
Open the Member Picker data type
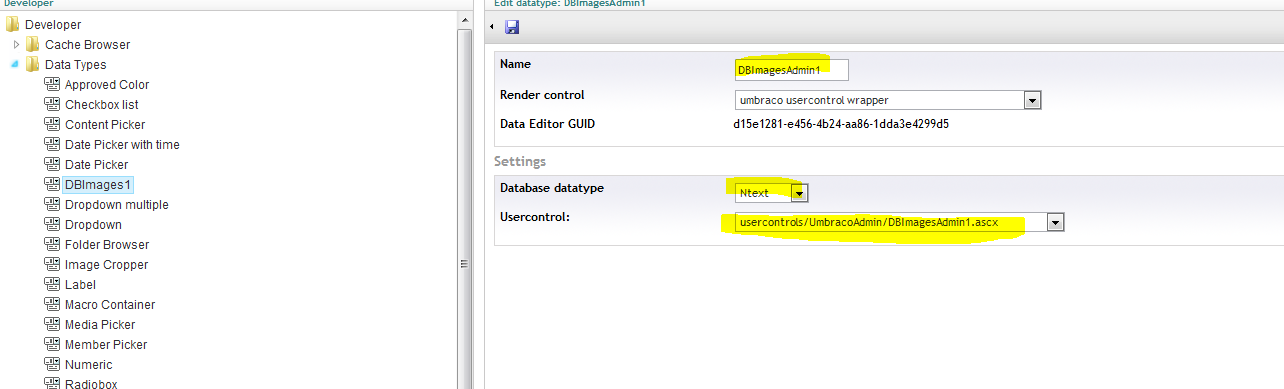pos(106,344)
